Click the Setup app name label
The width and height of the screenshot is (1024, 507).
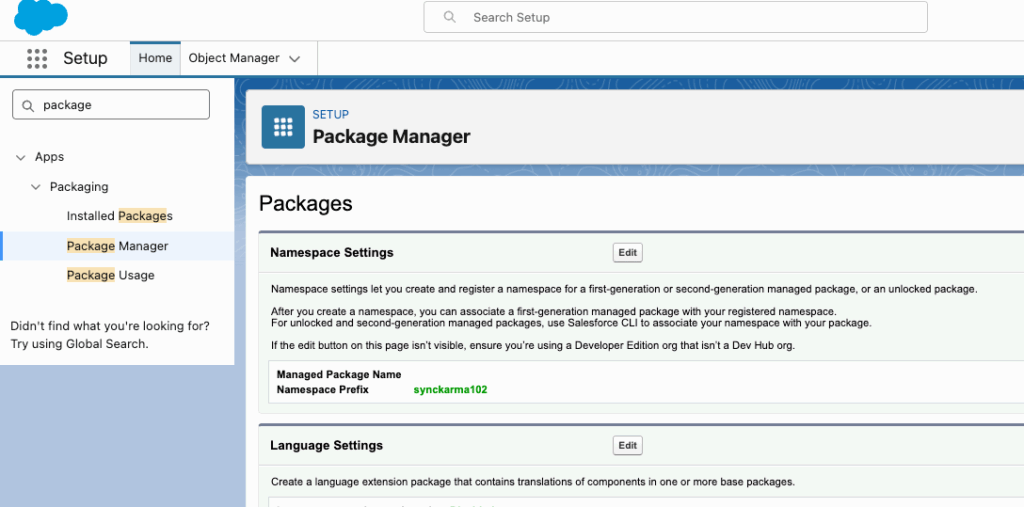click(85, 58)
